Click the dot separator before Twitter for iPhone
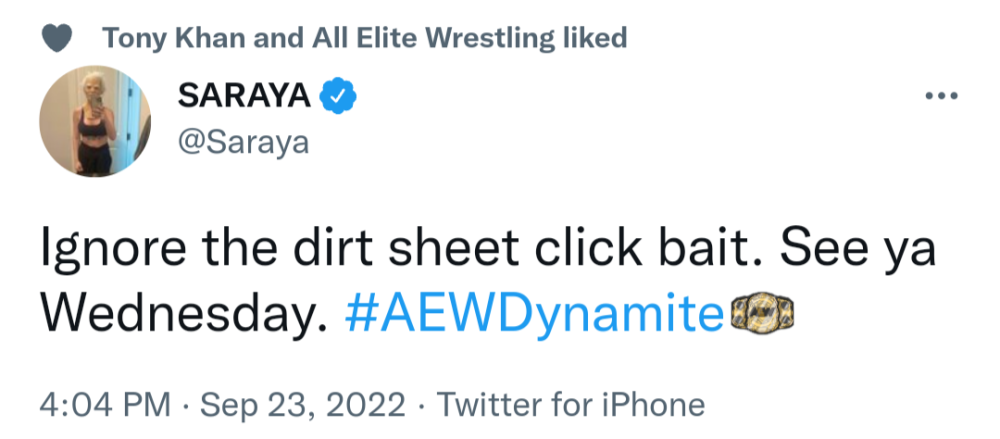This screenshot has width=1000, height=439. point(423,405)
